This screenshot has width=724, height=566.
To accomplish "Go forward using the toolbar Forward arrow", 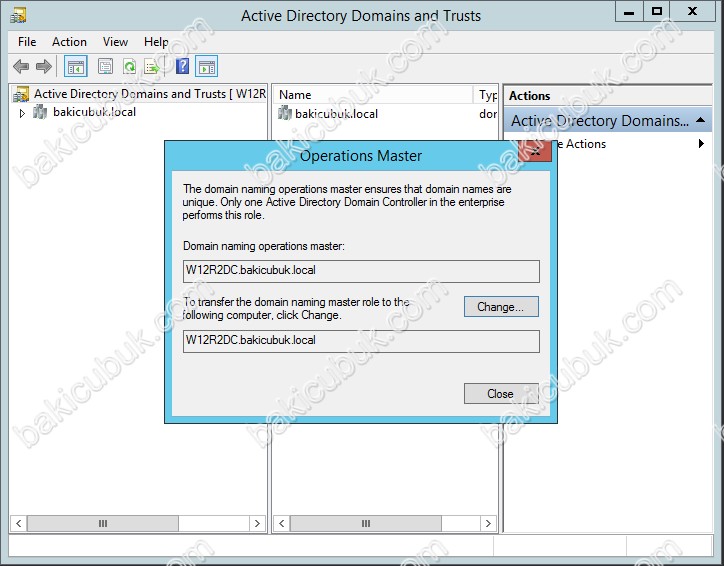I will click(44, 67).
